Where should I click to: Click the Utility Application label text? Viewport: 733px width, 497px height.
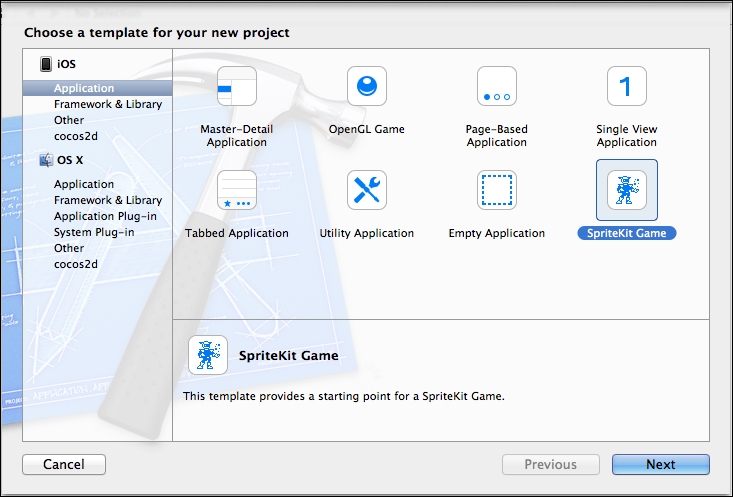click(x=366, y=233)
